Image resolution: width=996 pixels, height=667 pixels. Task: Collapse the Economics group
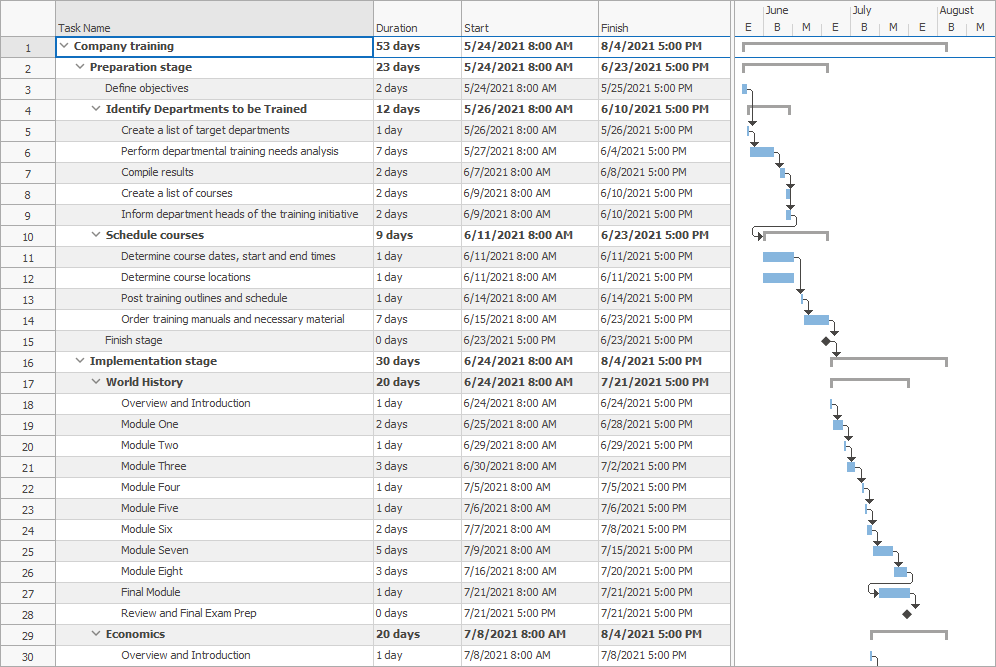pos(96,634)
